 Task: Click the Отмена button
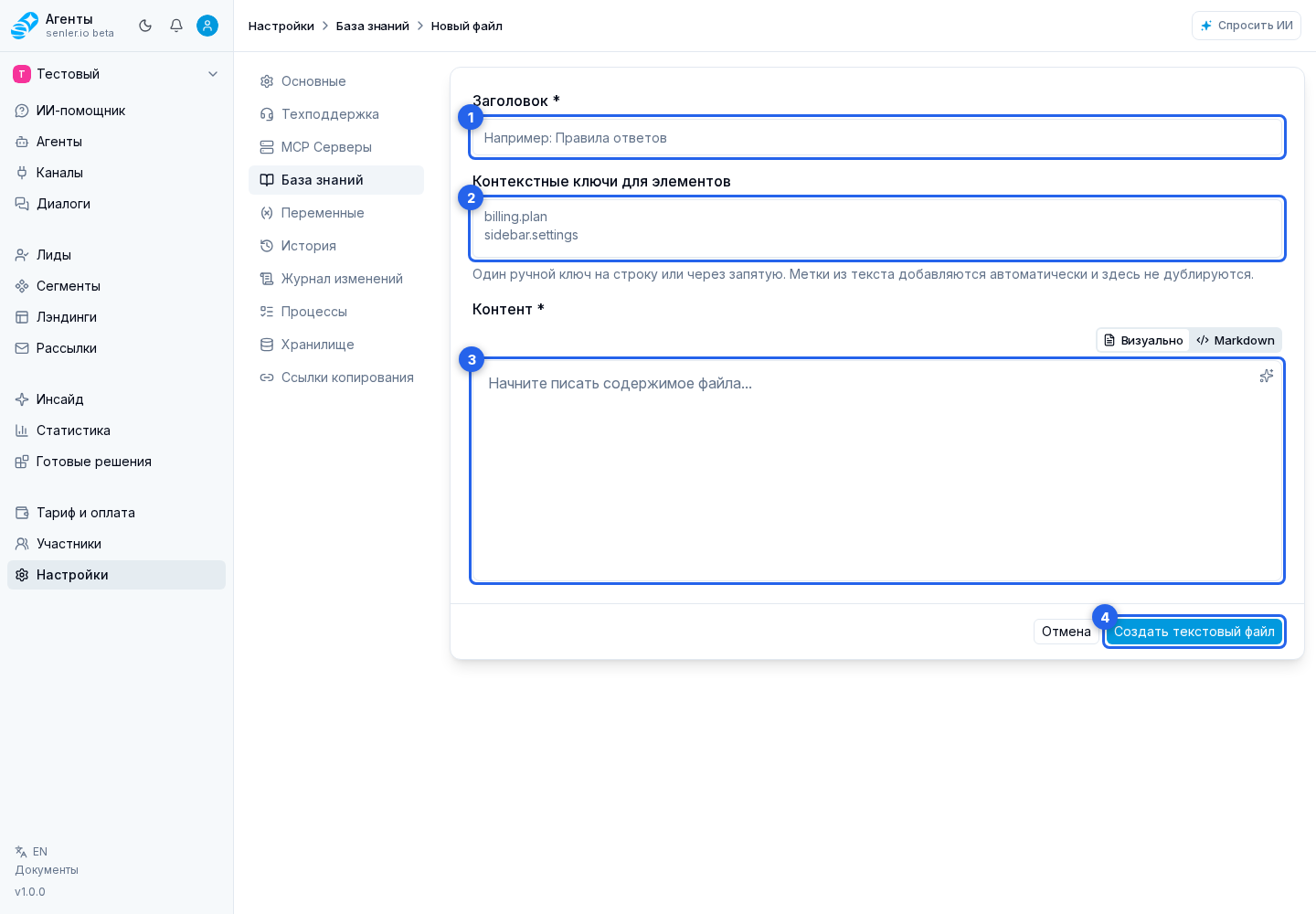click(1067, 632)
